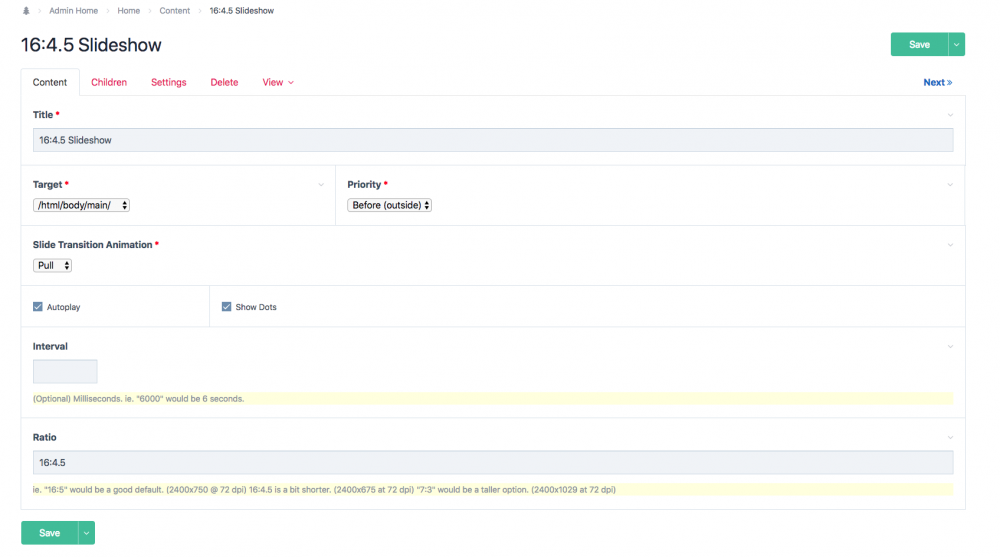Open the Target select dropdown

pyautogui.click(x=81, y=205)
